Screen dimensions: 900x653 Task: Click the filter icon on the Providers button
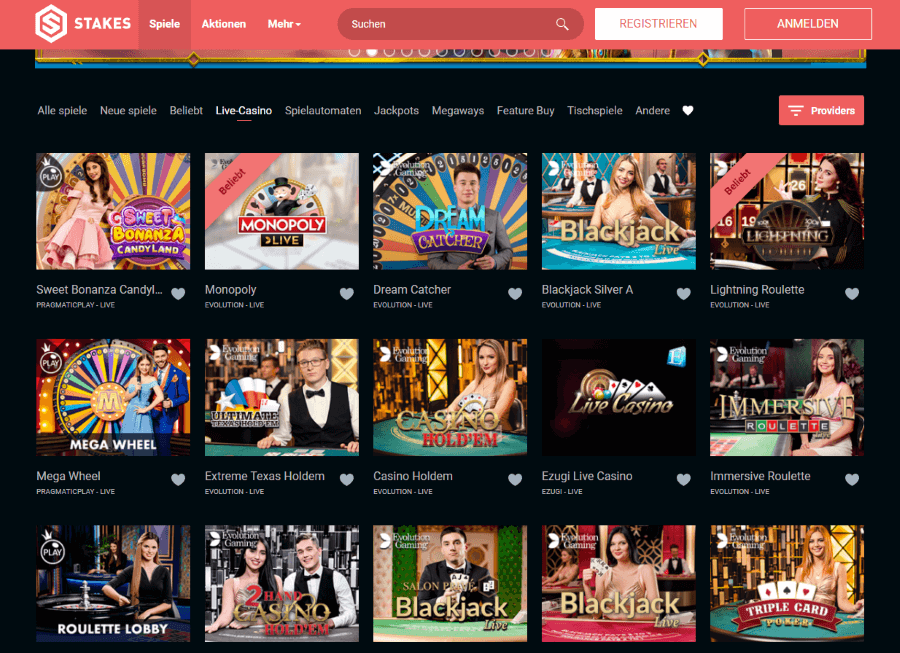[796, 110]
